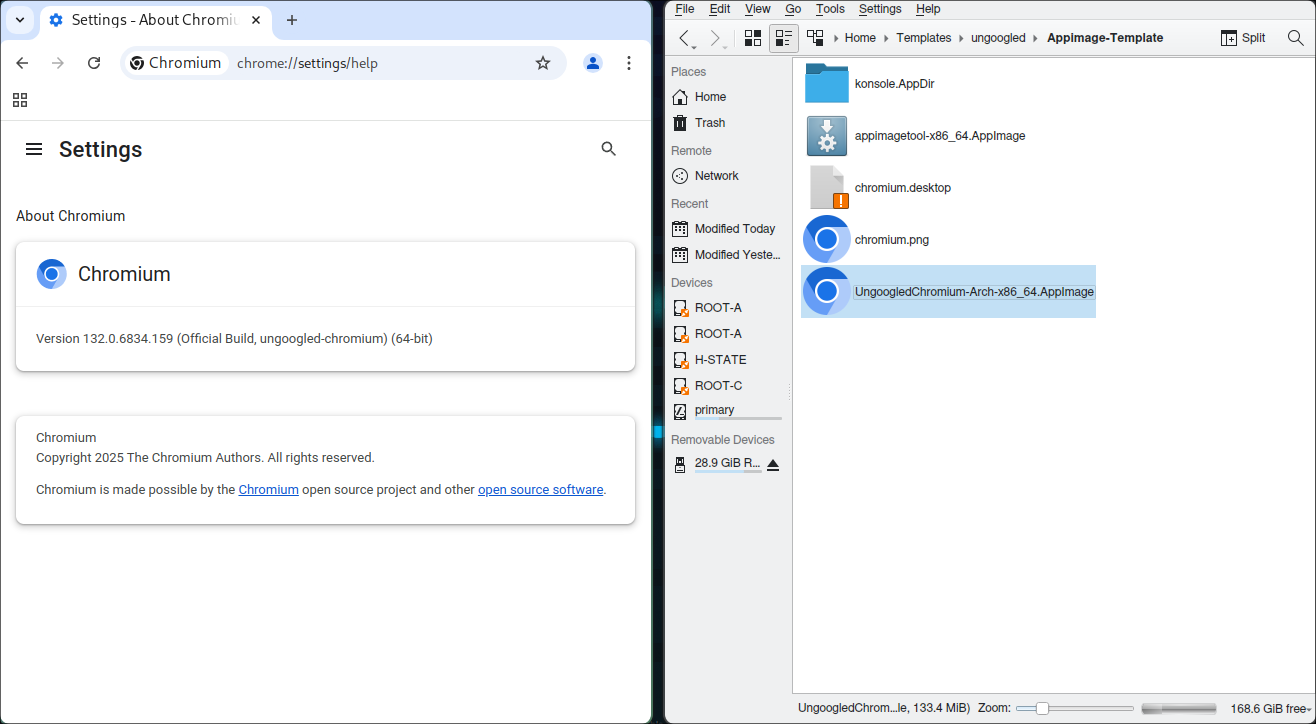
Task: Open Chromium three-dot menu
Action: (x=629, y=63)
